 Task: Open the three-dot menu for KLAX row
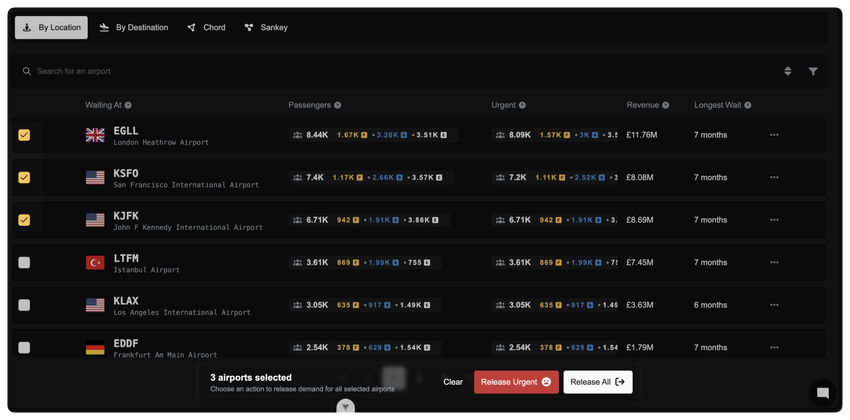(x=774, y=305)
